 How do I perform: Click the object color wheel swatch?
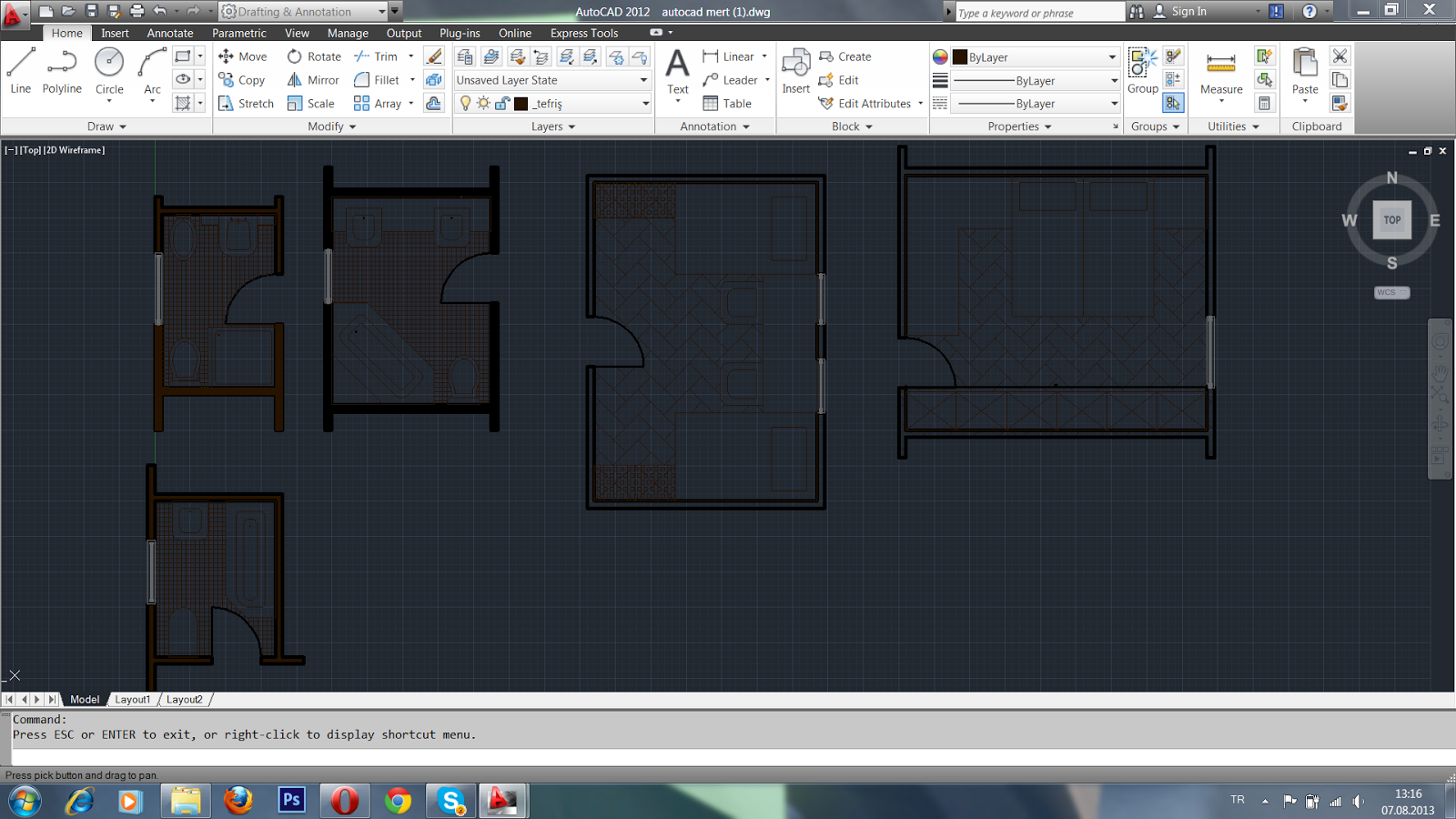click(x=940, y=56)
